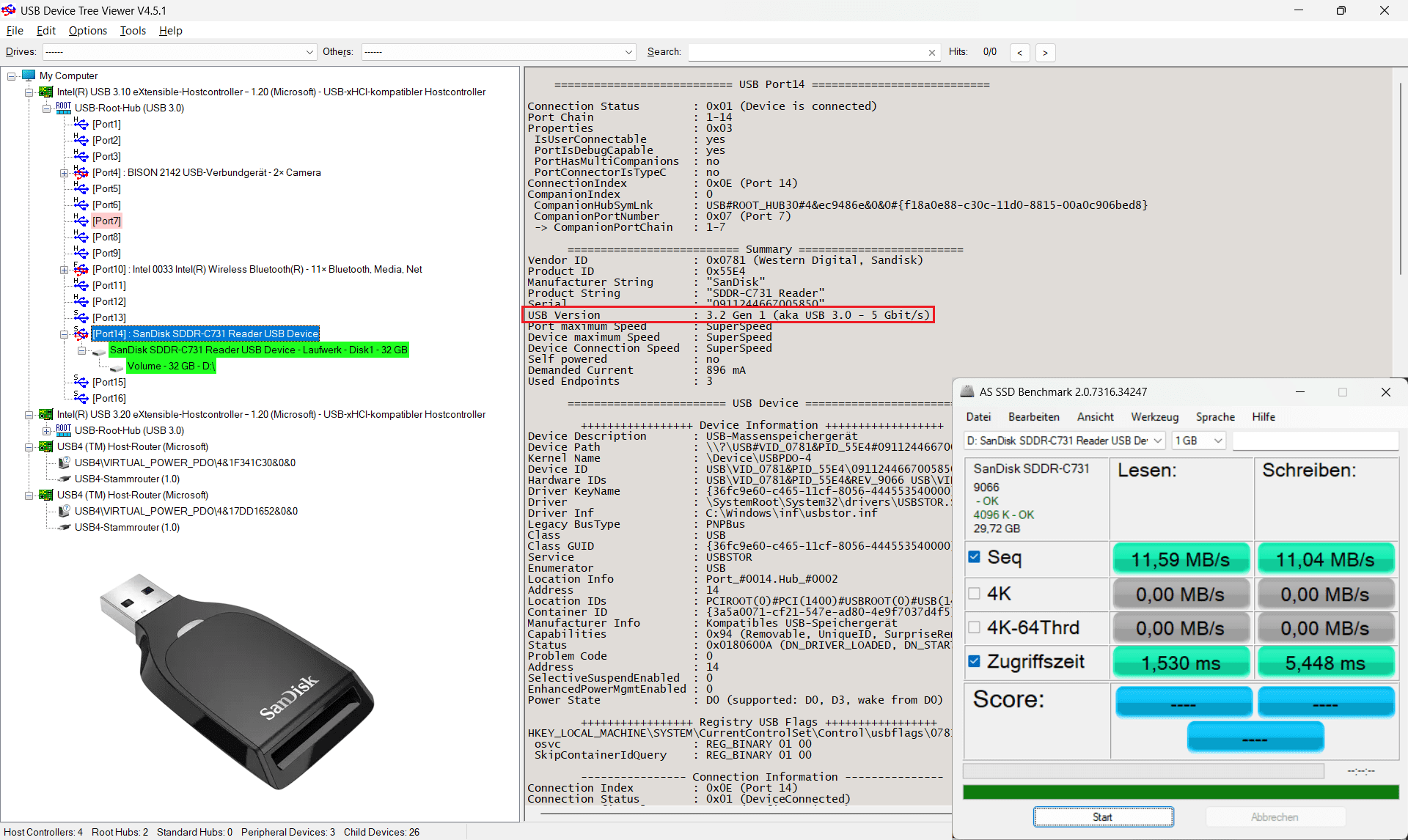Open the Sprache menu in AS SSD
Screen dimensions: 1408x840
(1215, 417)
